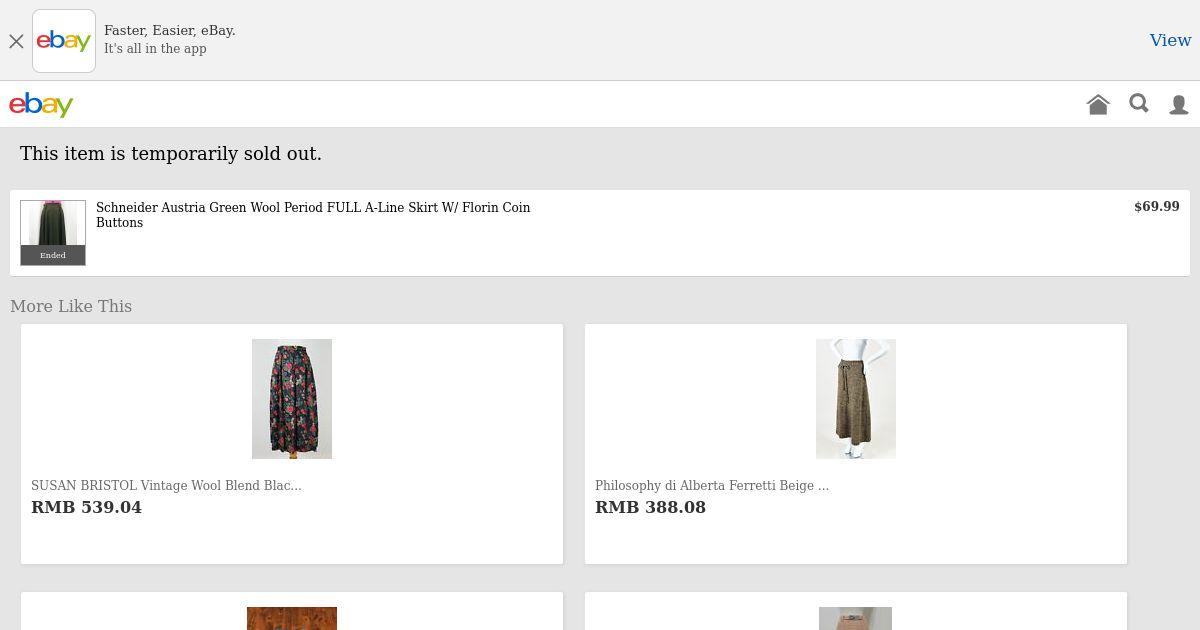This screenshot has width=1200, height=630.
Task: Click the eBay logo in header
Action: pyautogui.click(x=41, y=105)
